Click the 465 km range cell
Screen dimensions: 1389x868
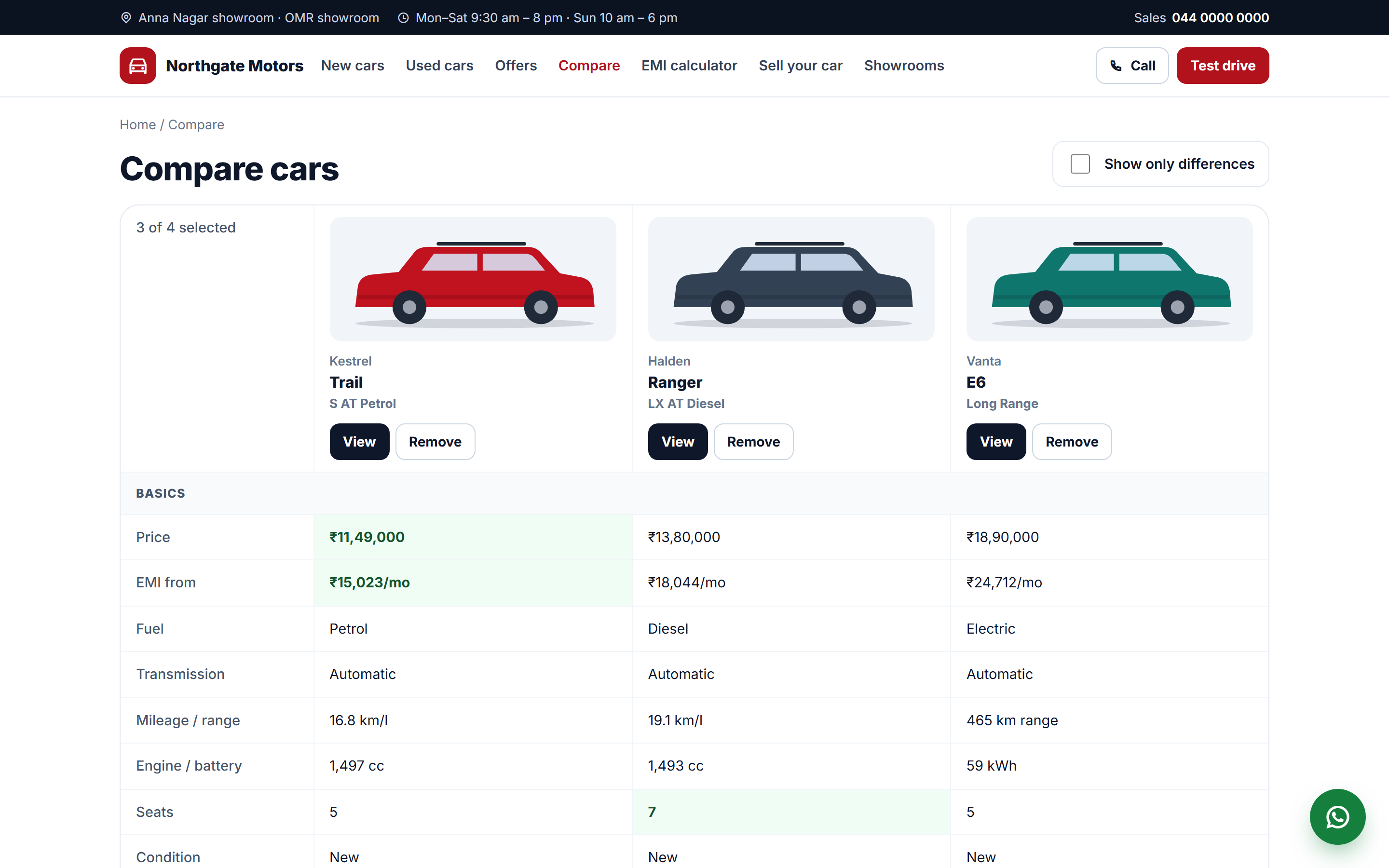(x=1109, y=720)
